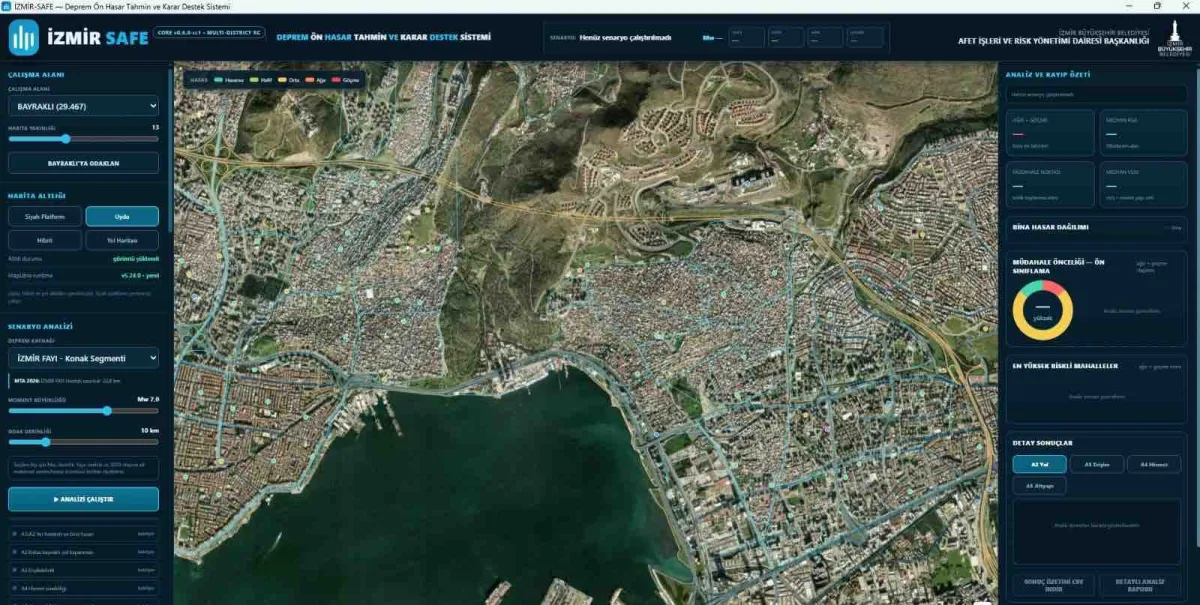Select the Siyah Platform basemap
Image resolution: width=1200 pixels, height=605 pixels.
tap(45, 216)
